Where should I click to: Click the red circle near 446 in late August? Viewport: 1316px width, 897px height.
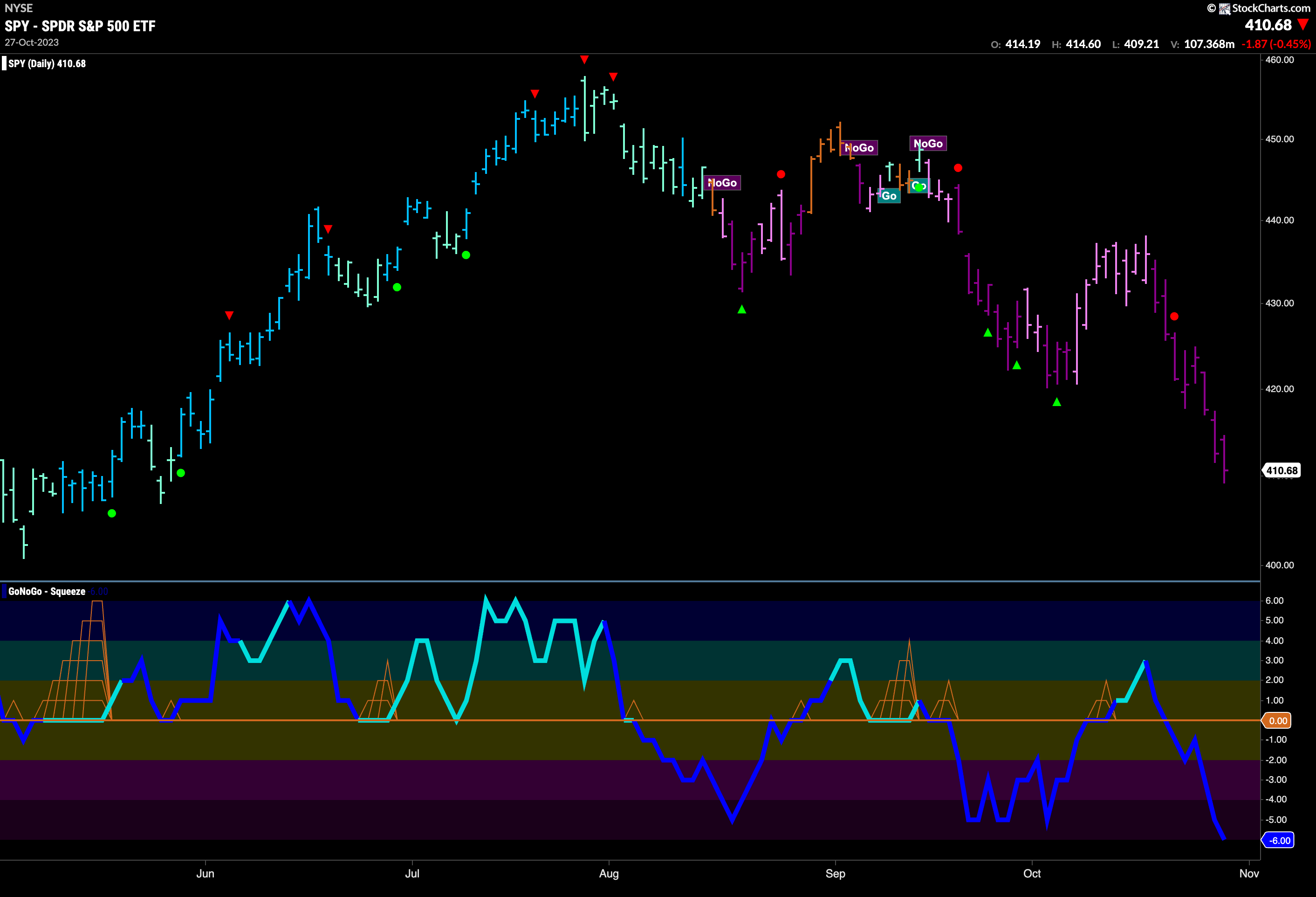coord(781,174)
